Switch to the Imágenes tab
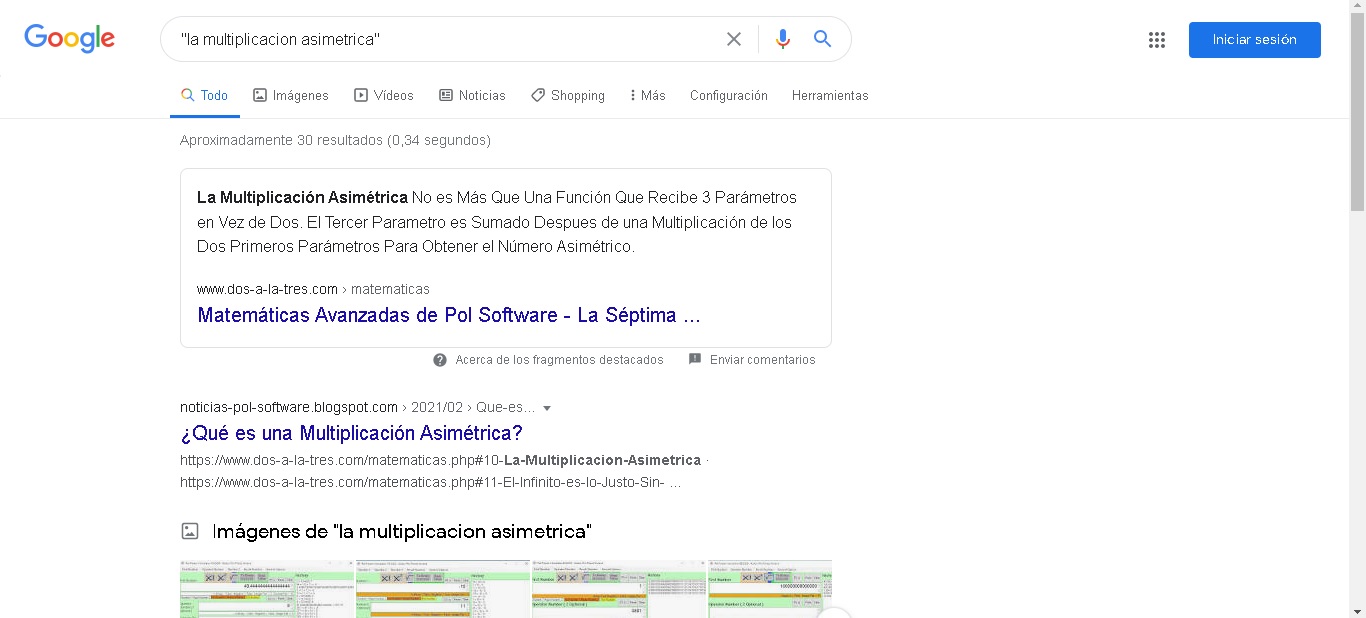This screenshot has width=1366, height=618. pyautogui.click(x=290, y=96)
